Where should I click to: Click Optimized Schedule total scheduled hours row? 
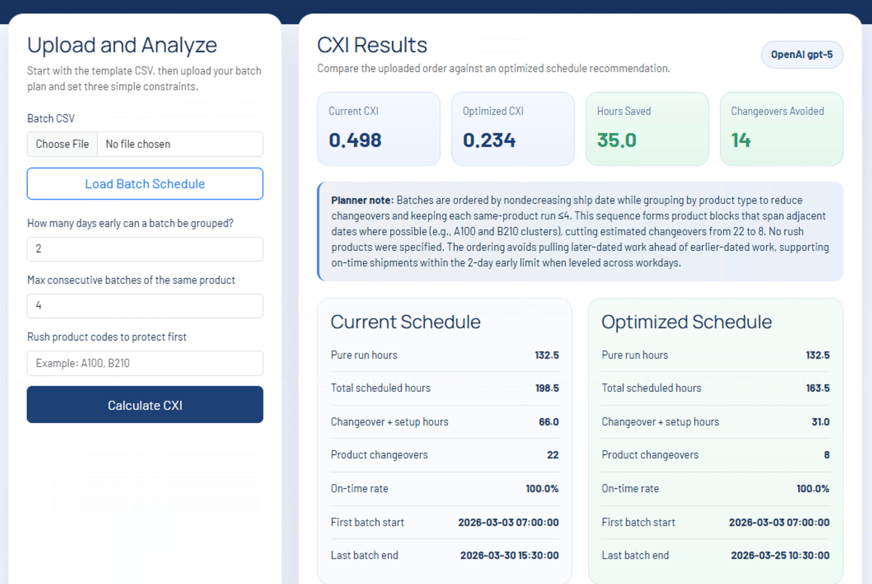[x=715, y=388]
